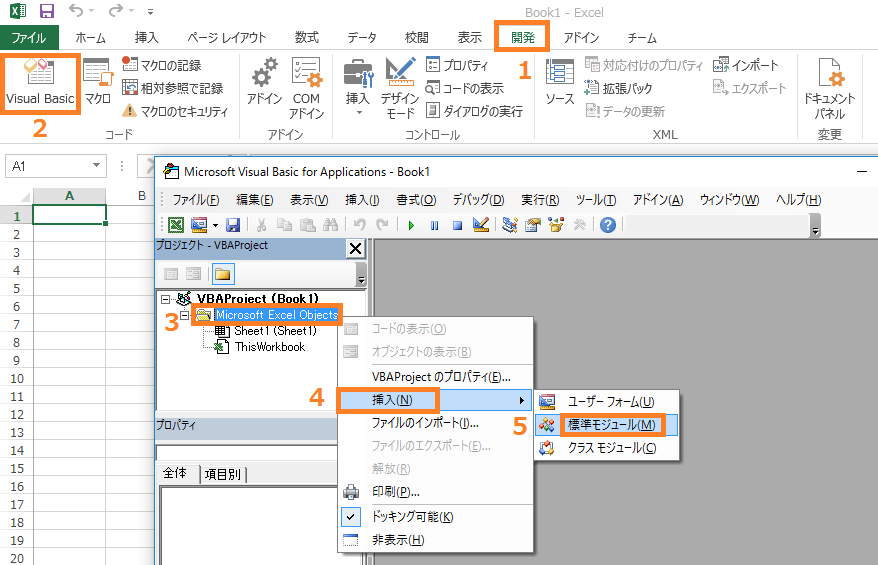Choose 標準モジュール(M) from submenu

tap(607, 425)
